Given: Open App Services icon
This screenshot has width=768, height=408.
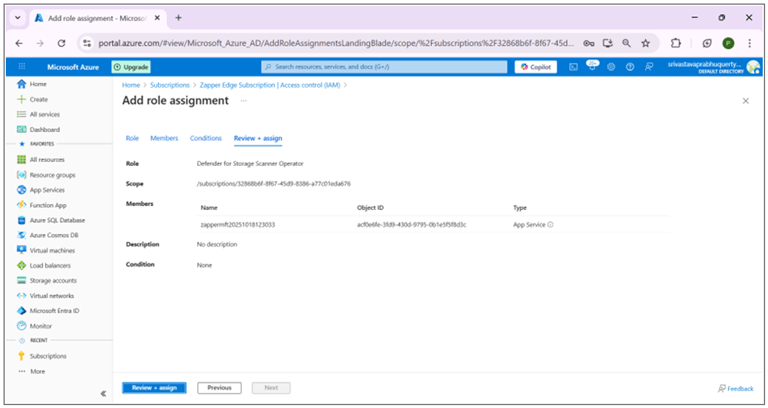Looking at the screenshot, I should point(22,190).
